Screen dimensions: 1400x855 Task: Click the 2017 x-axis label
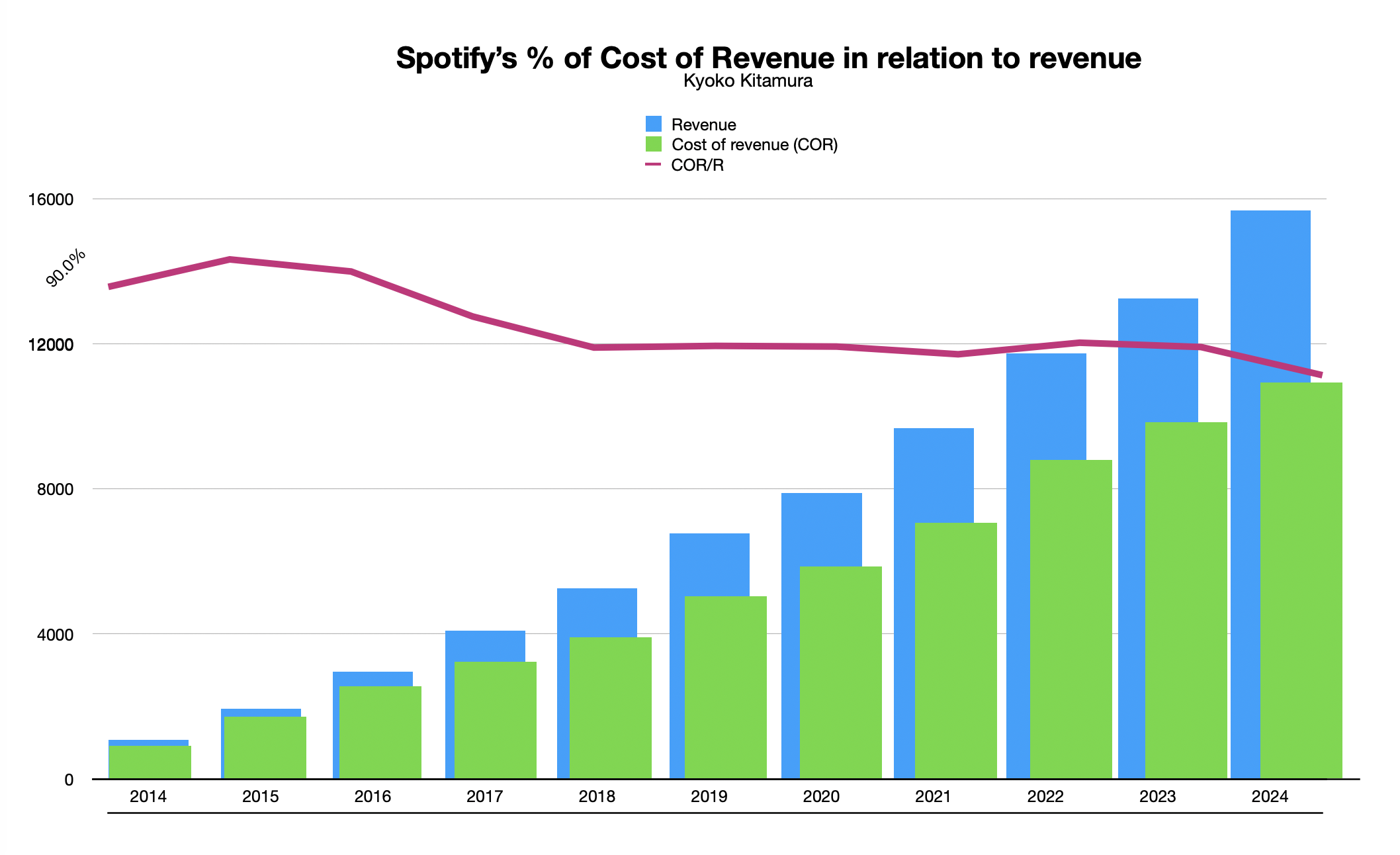click(x=485, y=796)
